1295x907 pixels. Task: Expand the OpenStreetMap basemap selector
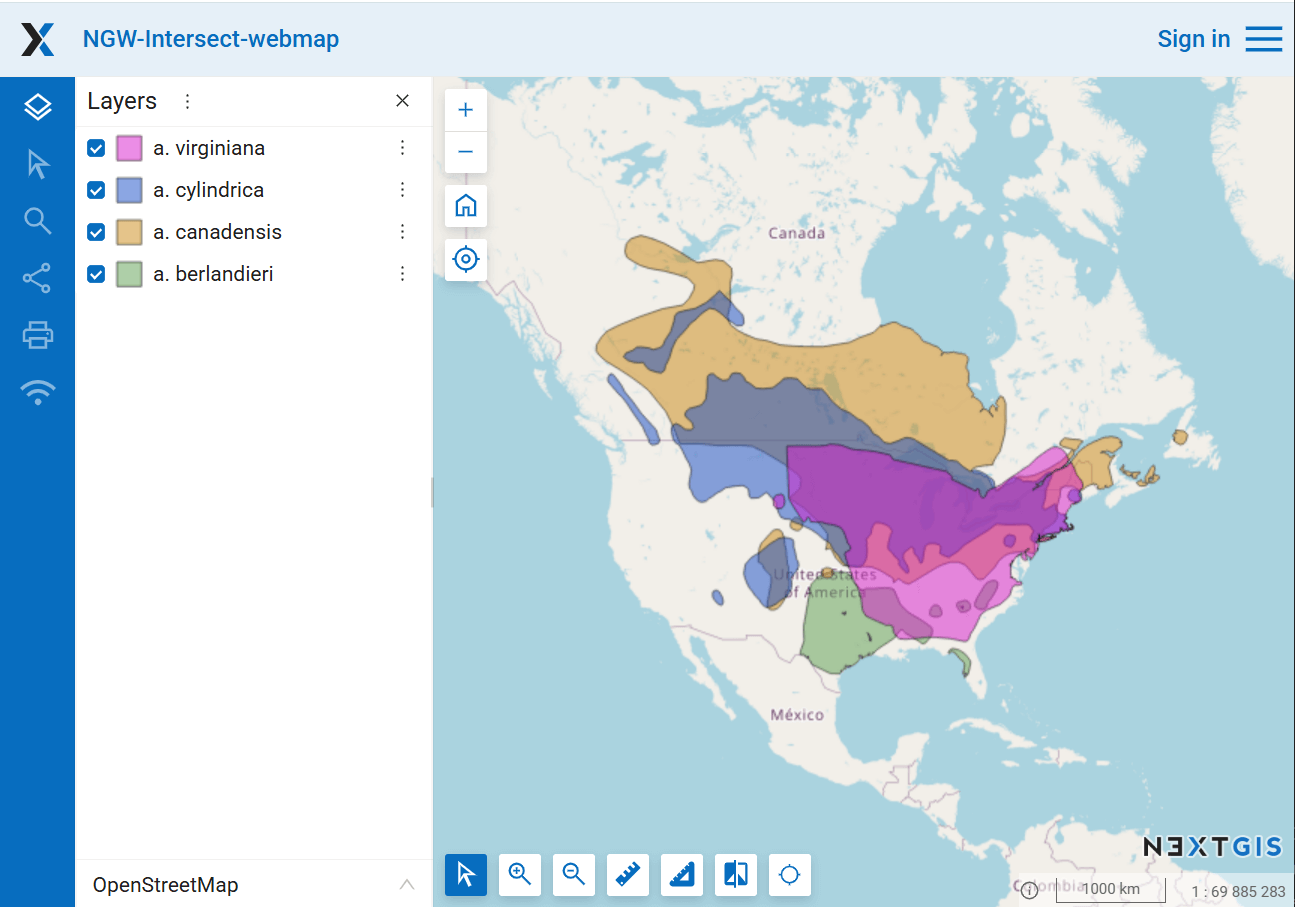click(x=406, y=885)
